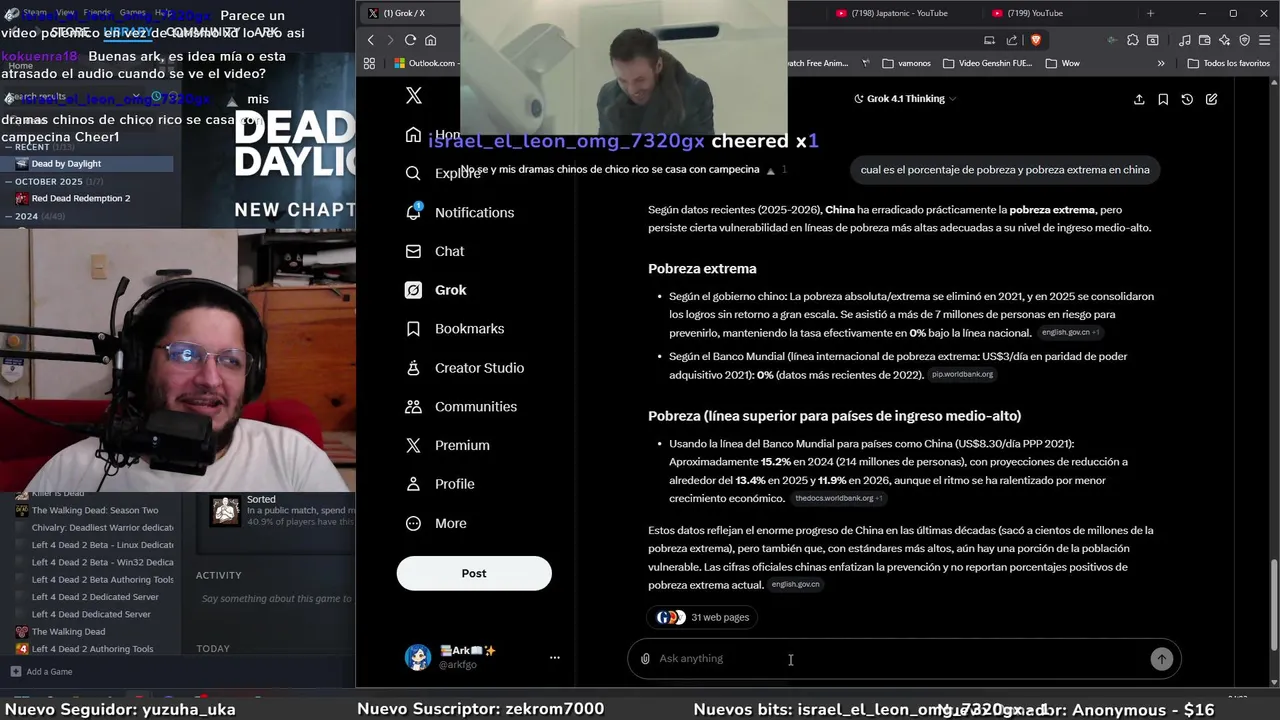Start a new Grok chat with compose icon
This screenshot has width=1280, height=720.
[x=1211, y=99]
